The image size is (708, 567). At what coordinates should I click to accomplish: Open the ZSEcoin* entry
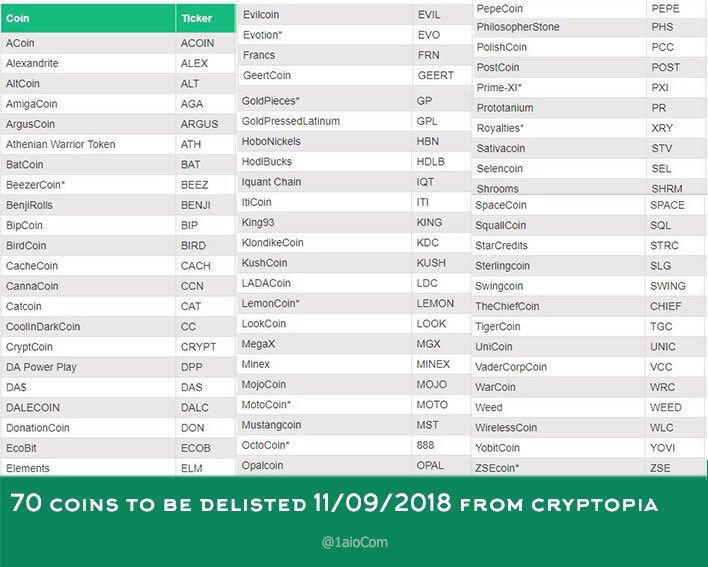tap(497, 468)
